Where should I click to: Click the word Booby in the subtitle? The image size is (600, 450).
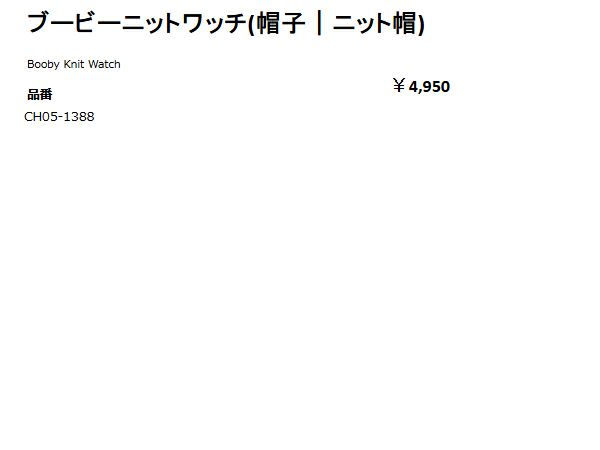coord(43,64)
